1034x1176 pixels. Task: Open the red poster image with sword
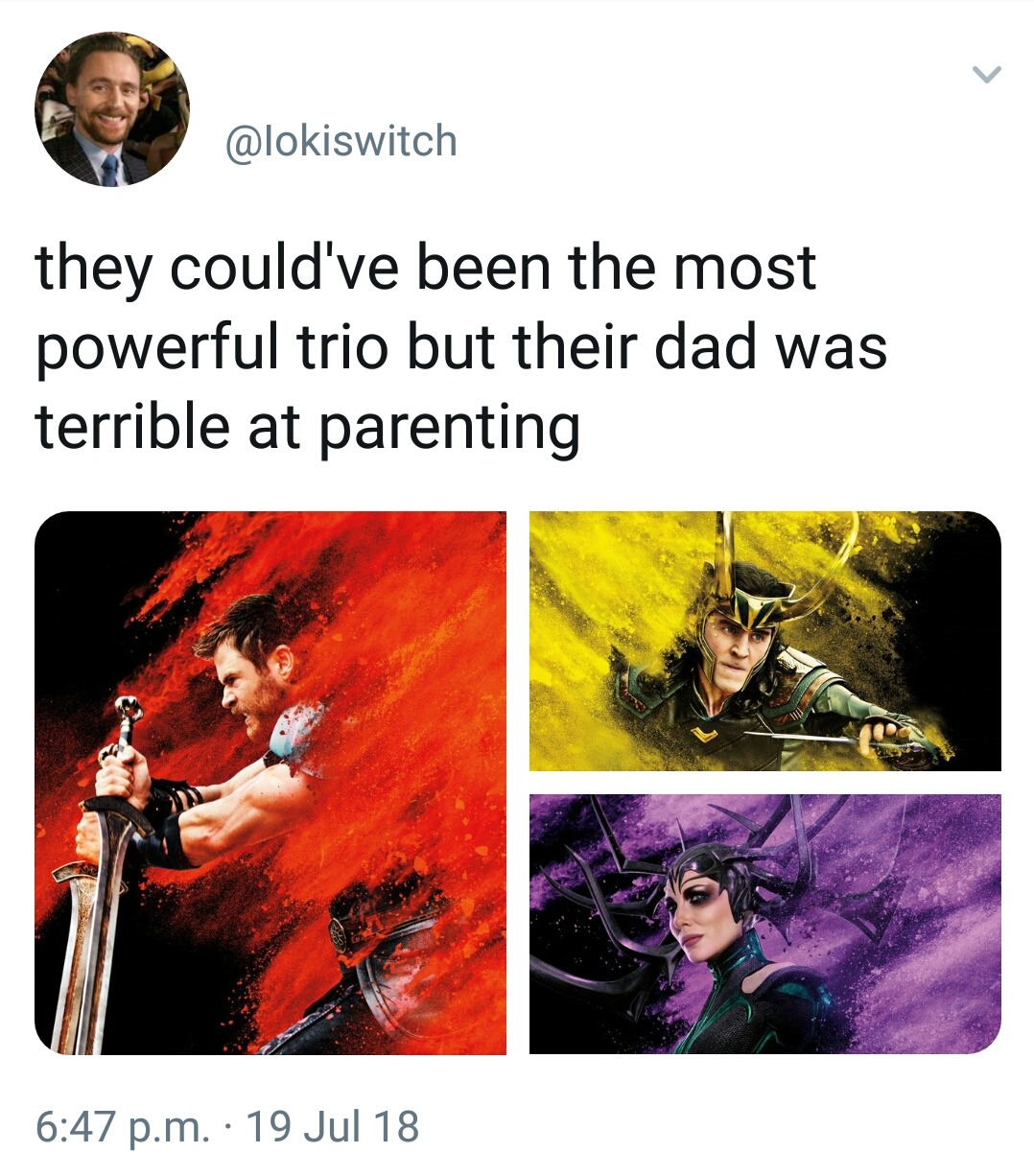pyautogui.click(x=270, y=783)
